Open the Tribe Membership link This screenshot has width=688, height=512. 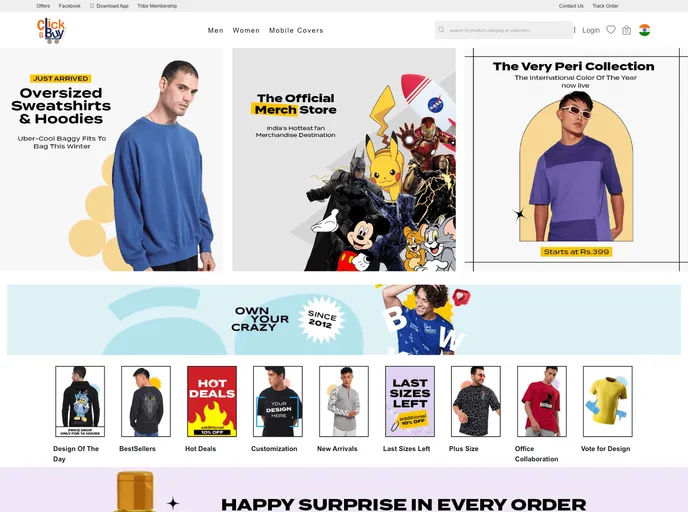pos(157,6)
